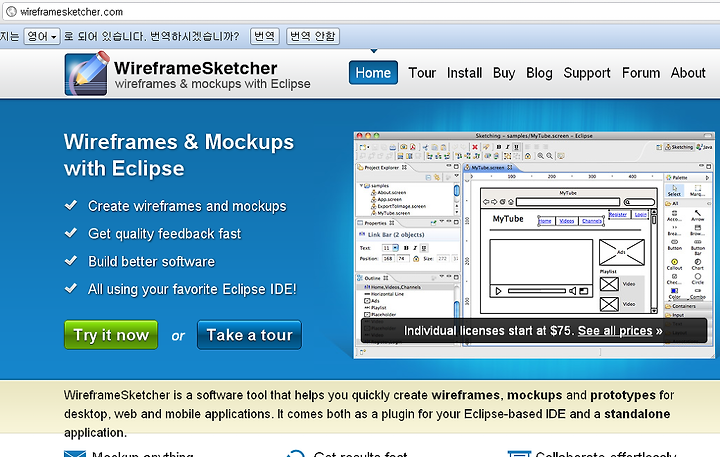Open the Support page
Screen dimensions: 720x457
pyautogui.click(x=587, y=73)
